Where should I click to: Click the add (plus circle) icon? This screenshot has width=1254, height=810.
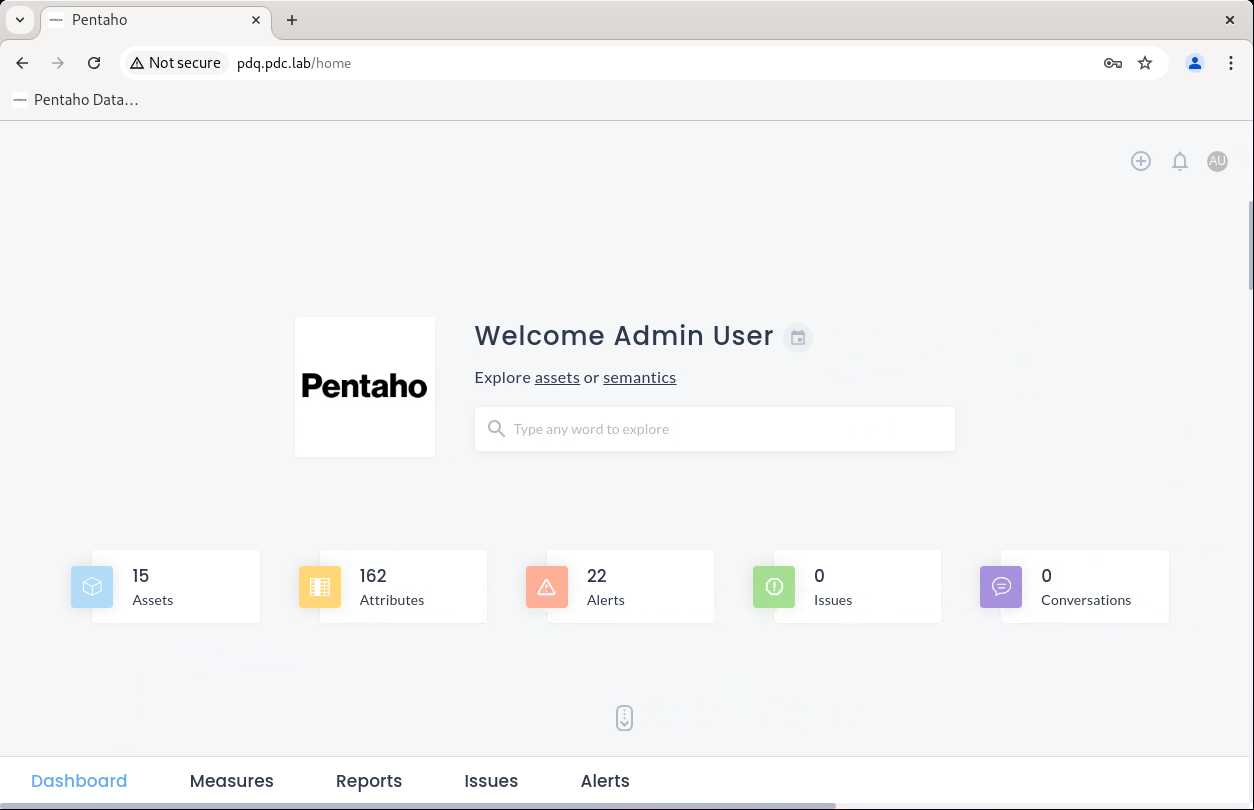[x=1141, y=161]
